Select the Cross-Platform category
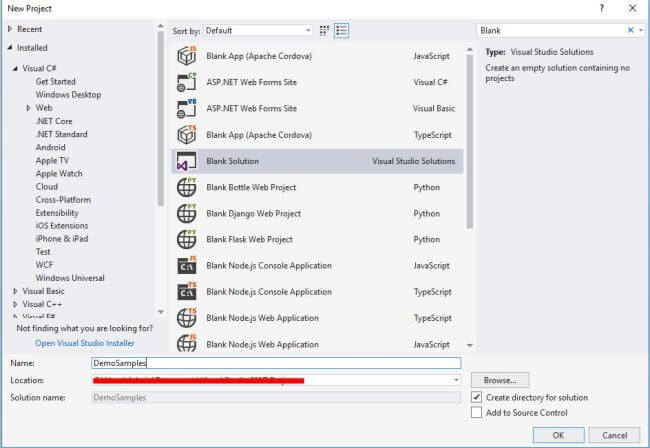 tap(63, 200)
